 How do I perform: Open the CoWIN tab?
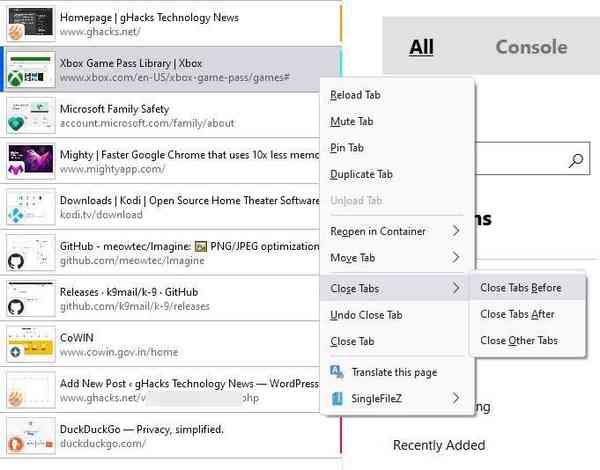(161, 344)
